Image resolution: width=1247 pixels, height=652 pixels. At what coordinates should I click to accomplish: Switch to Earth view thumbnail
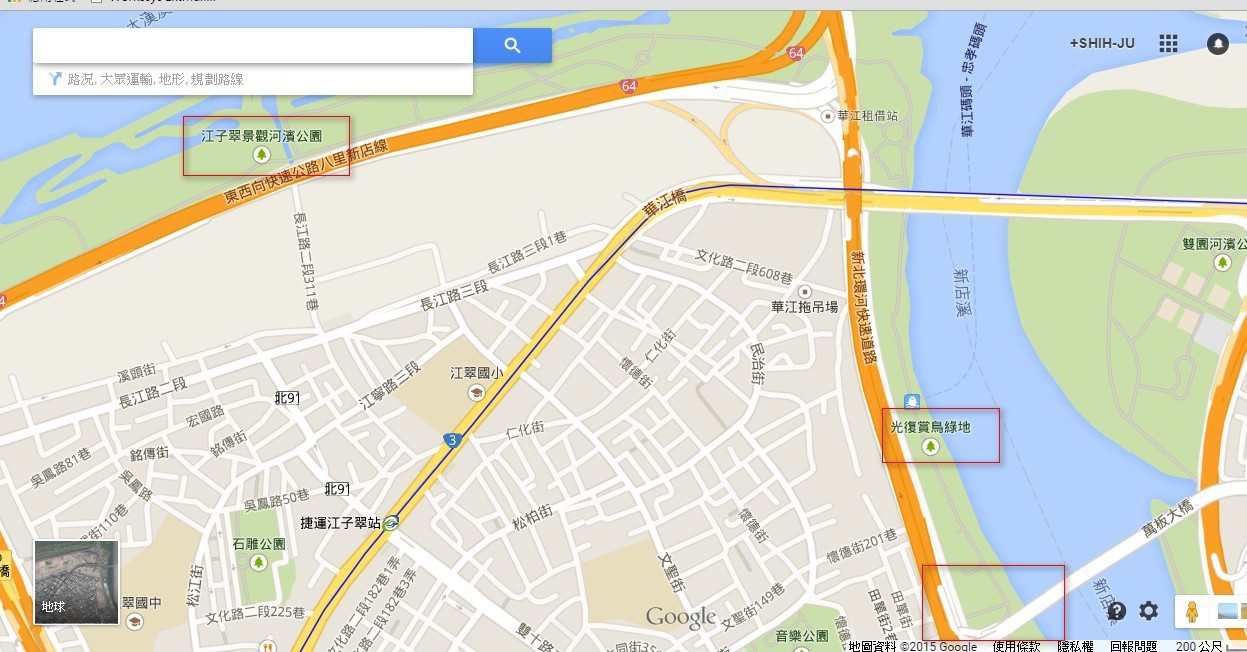pyautogui.click(x=77, y=582)
